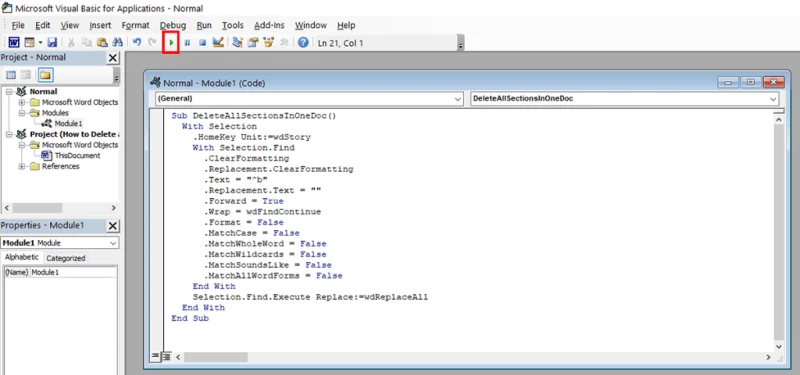Expand Microsoft Word Objects under Normal
The width and height of the screenshot is (800, 375).
22,103
